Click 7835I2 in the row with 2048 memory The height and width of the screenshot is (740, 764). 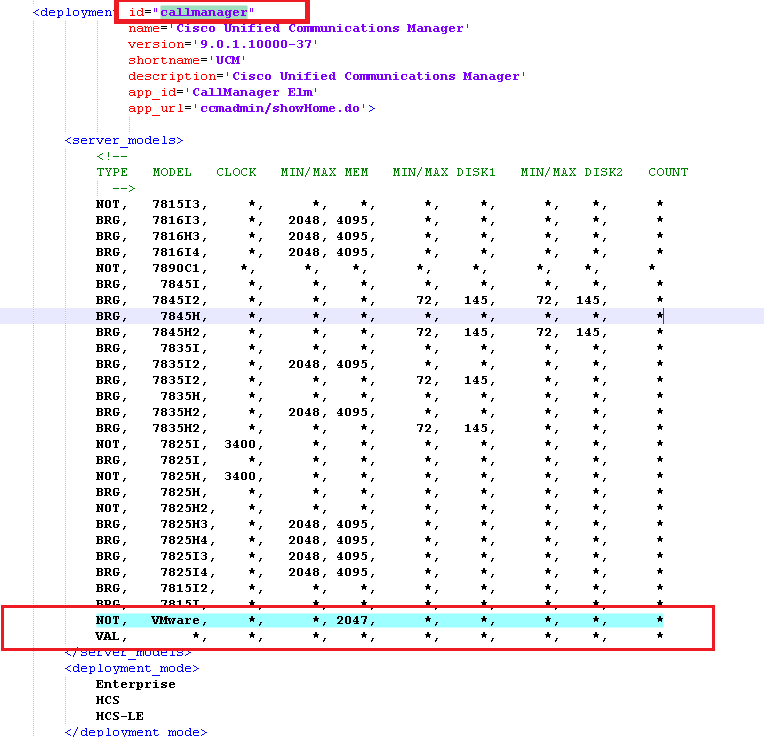pos(176,365)
